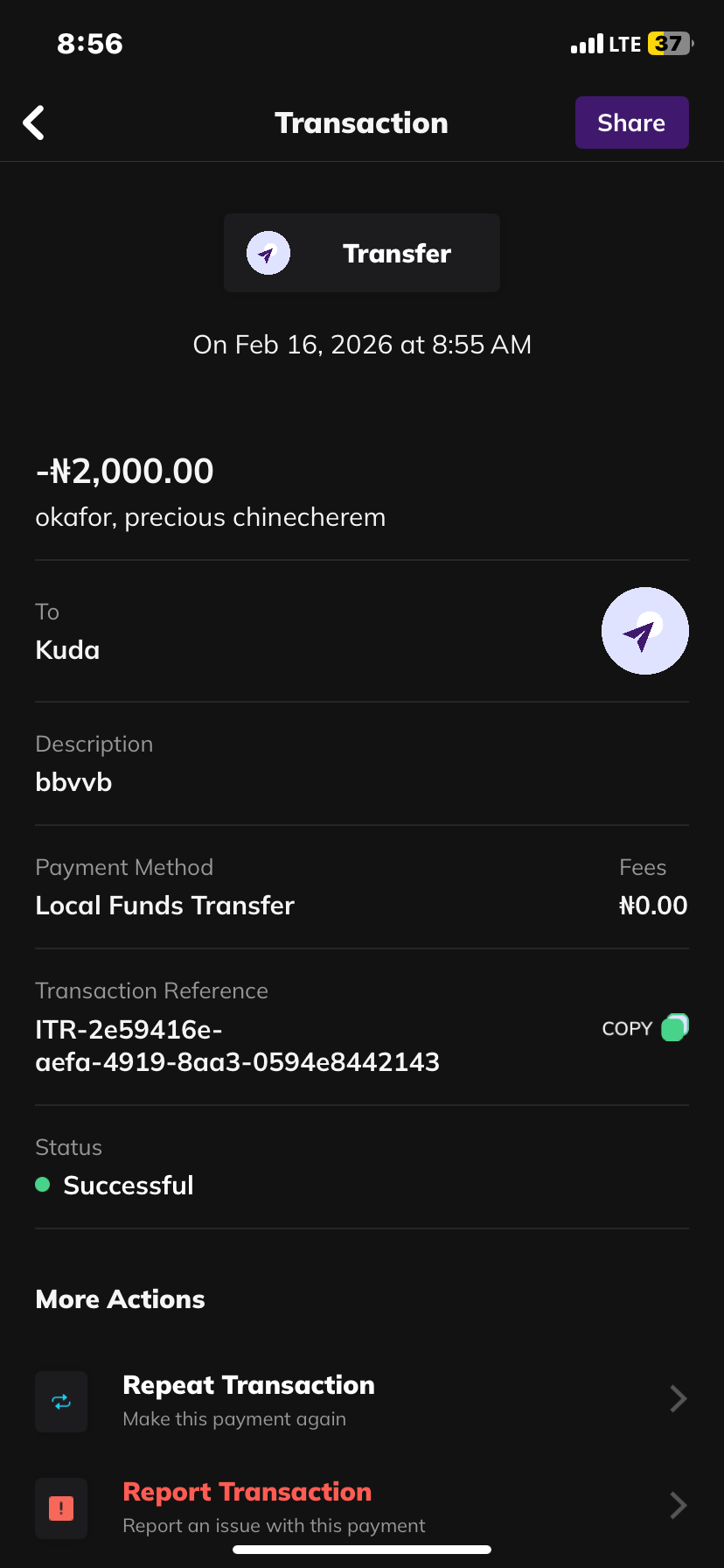Click the COPY label for the reference
Screen dimensions: 724x1568
(627, 1029)
